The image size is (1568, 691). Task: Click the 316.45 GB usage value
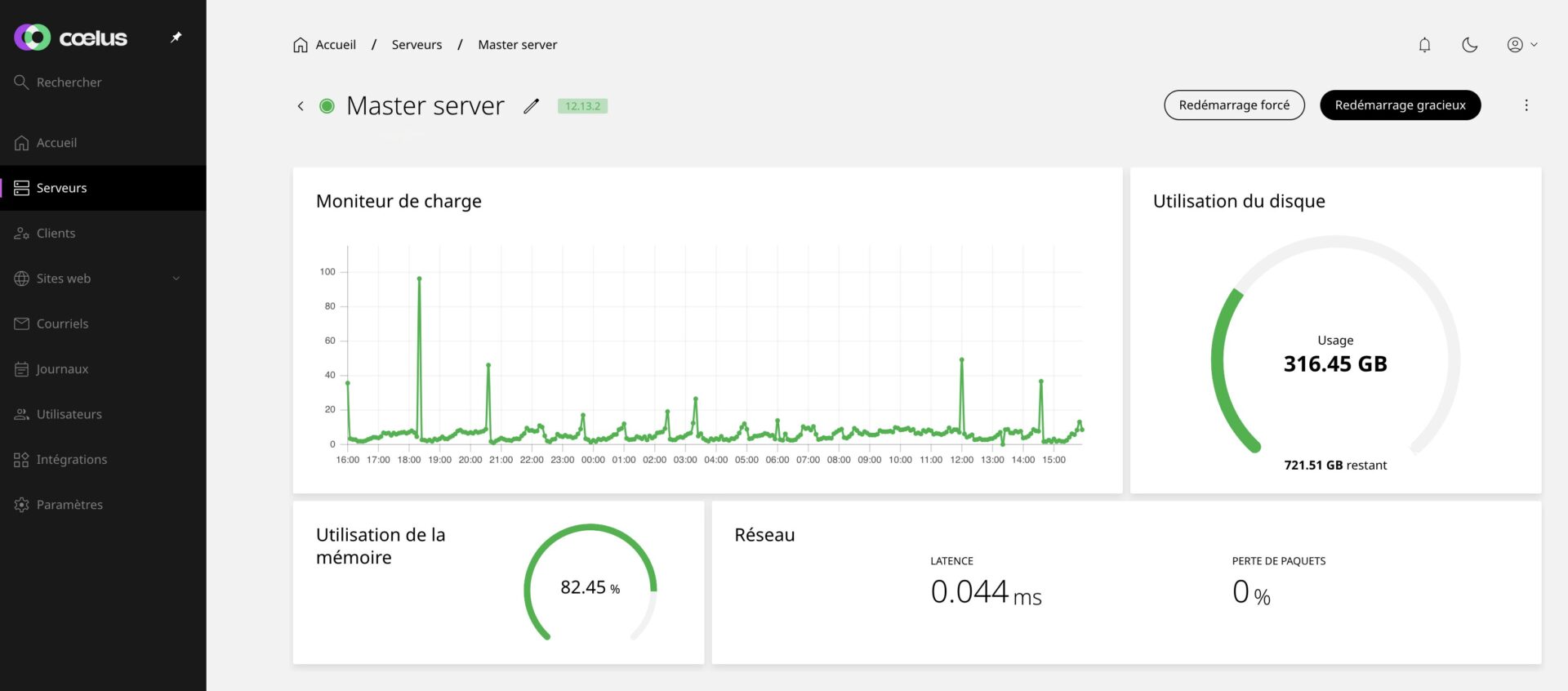[1335, 364]
